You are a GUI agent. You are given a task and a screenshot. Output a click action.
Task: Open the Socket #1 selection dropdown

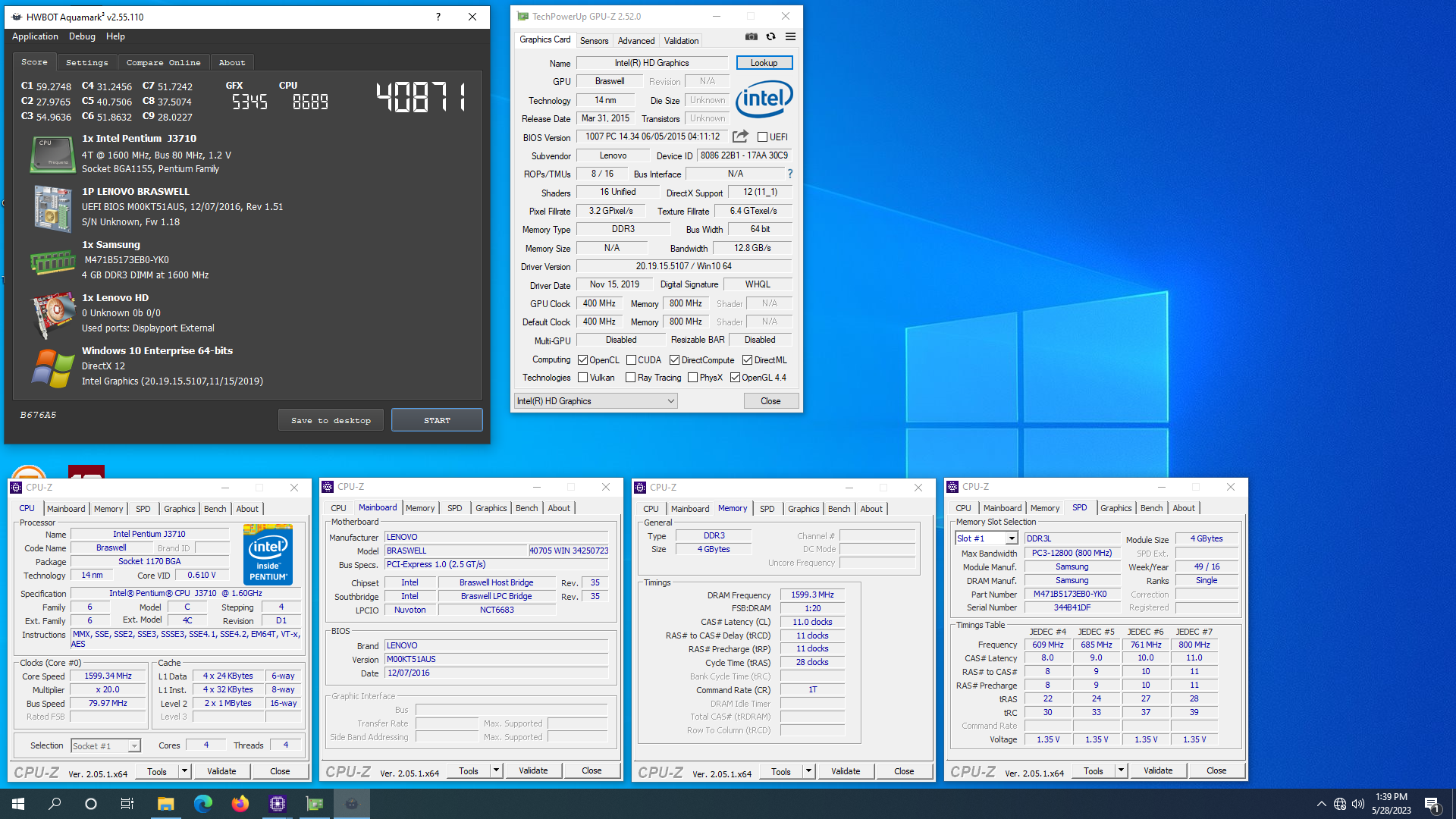point(105,746)
